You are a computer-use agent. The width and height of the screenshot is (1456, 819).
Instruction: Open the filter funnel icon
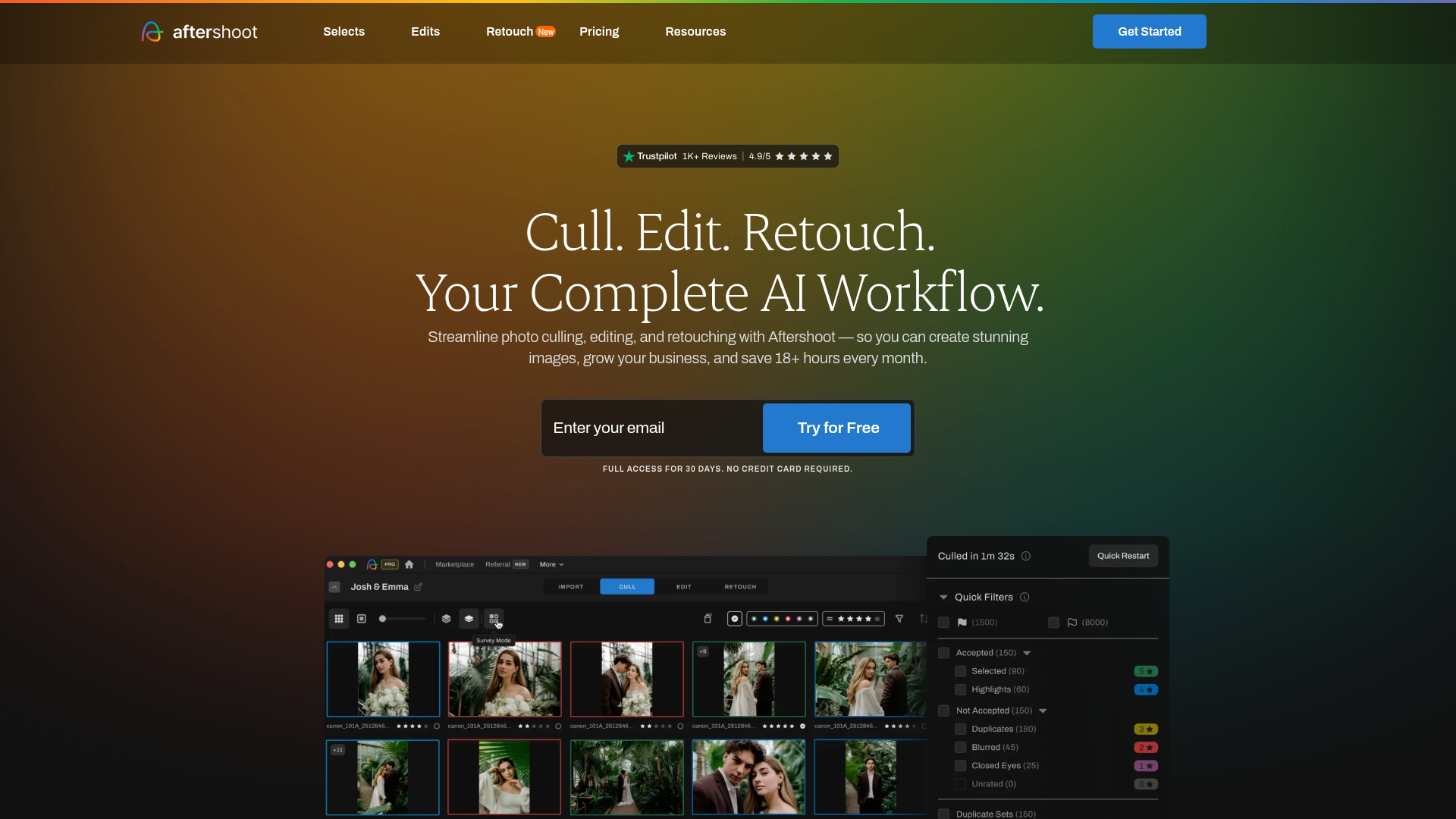899,619
